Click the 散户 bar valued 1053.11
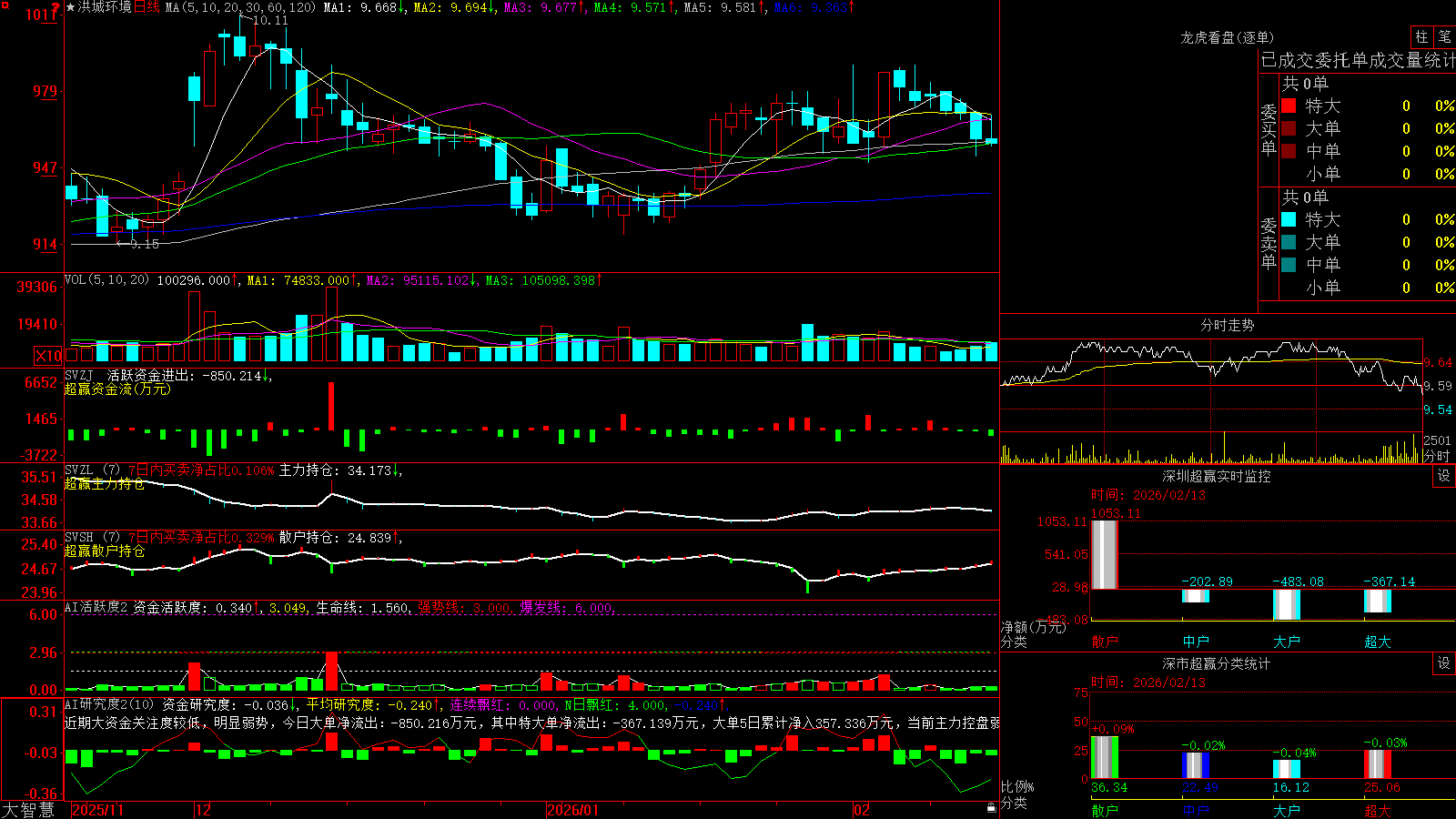 pos(1105,554)
